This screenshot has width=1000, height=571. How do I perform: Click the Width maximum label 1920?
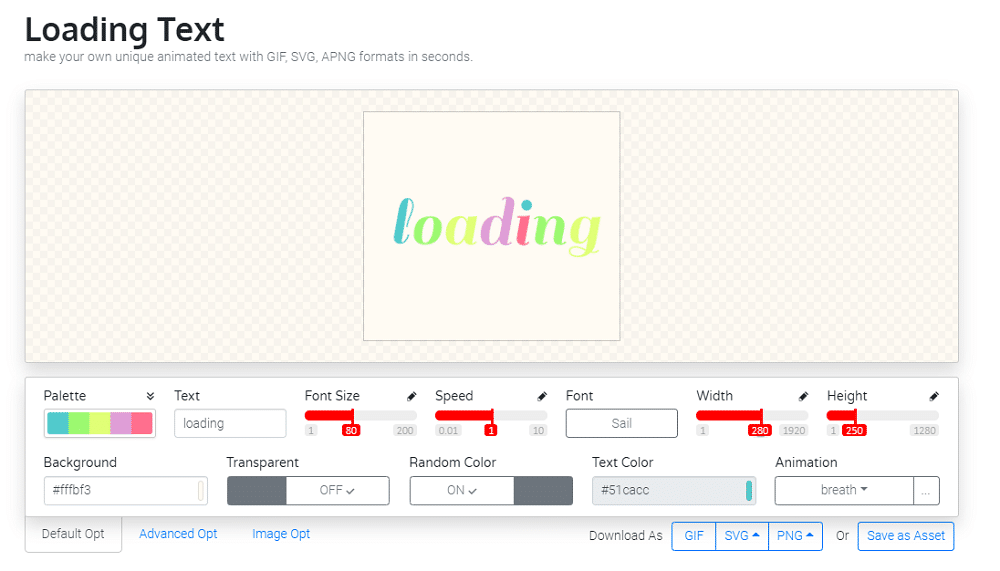coord(793,431)
